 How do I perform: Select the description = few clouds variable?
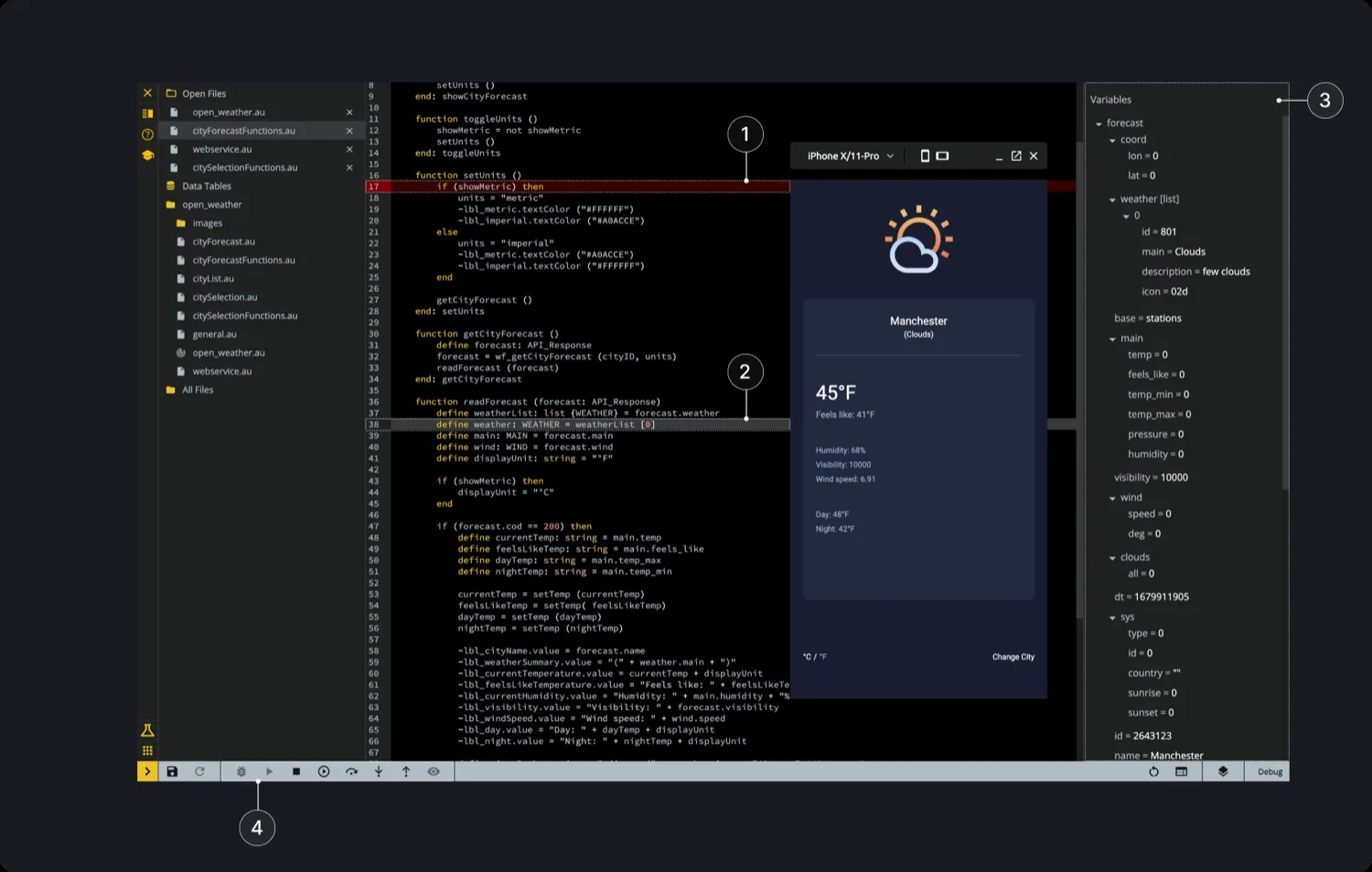(1195, 272)
